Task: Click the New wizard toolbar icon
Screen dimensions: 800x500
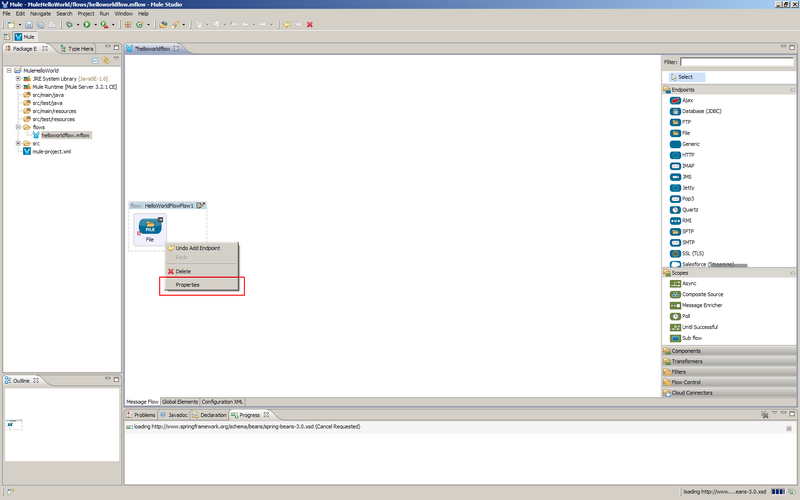Action: tap(11, 24)
